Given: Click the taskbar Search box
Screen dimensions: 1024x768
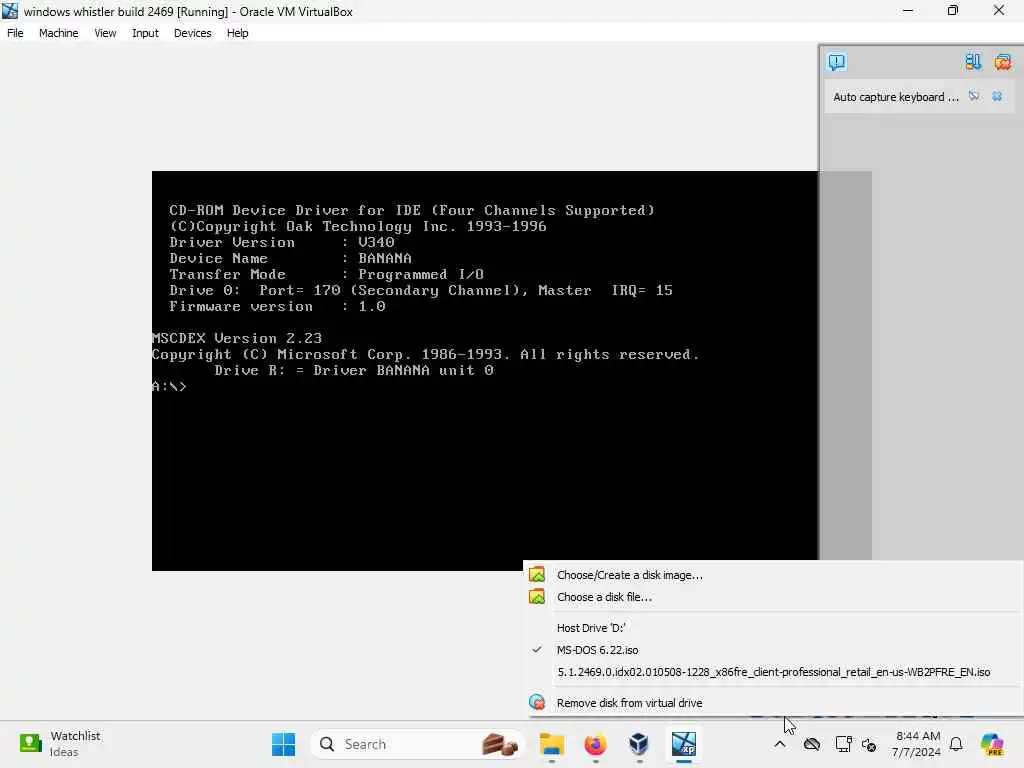Looking at the screenshot, I should pos(418,744).
